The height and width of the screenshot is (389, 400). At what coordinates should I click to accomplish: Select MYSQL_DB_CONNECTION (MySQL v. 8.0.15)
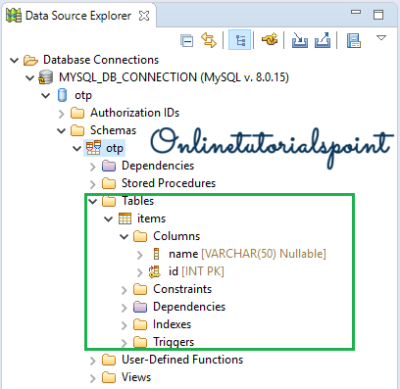tap(174, 78)
